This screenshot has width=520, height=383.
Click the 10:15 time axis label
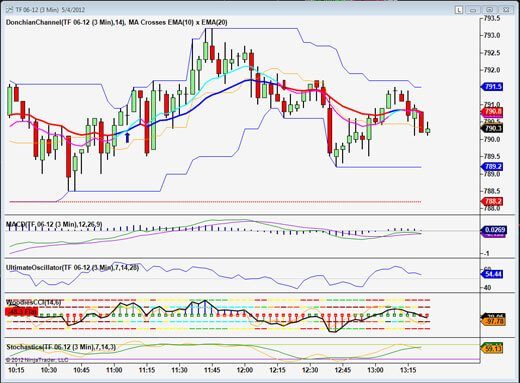point(16,370)
